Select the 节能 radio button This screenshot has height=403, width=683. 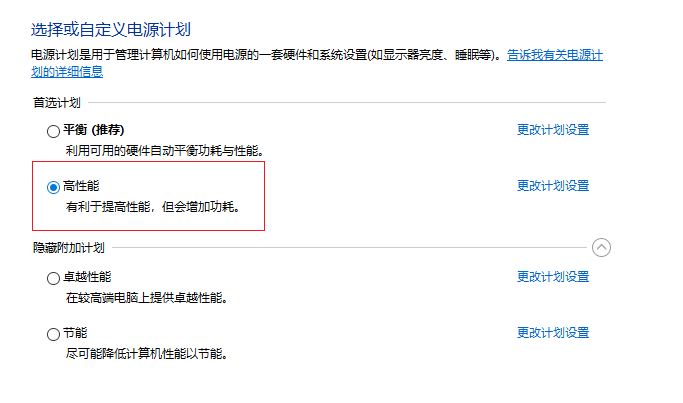[53, 334]
